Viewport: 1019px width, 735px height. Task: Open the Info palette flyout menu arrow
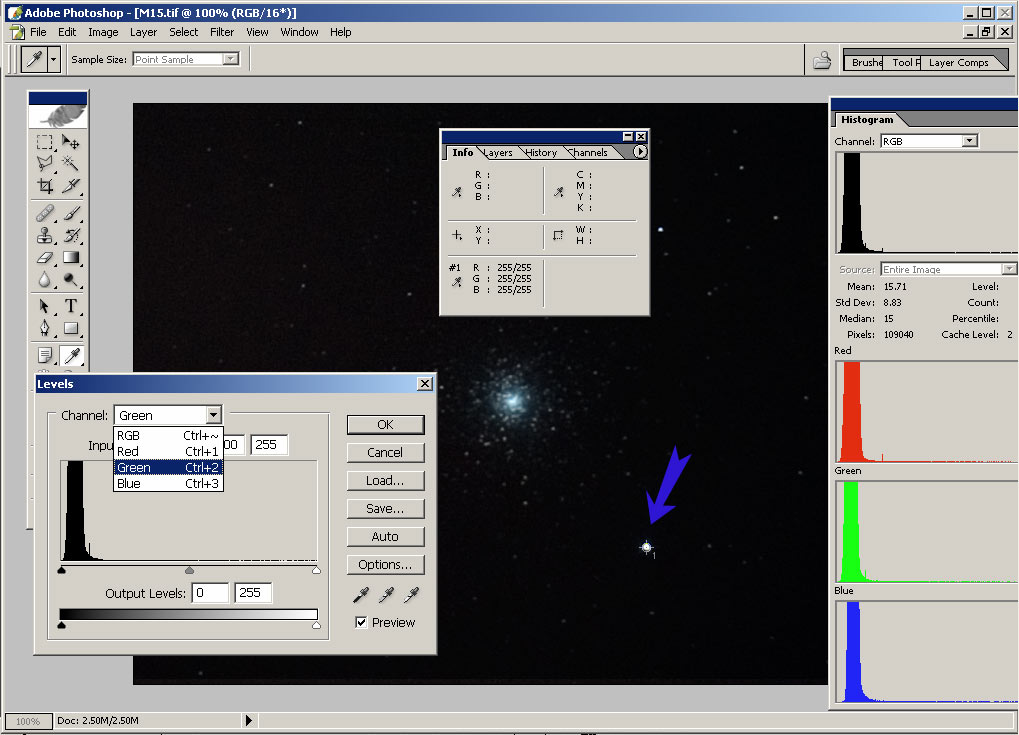tap(640, 152)
